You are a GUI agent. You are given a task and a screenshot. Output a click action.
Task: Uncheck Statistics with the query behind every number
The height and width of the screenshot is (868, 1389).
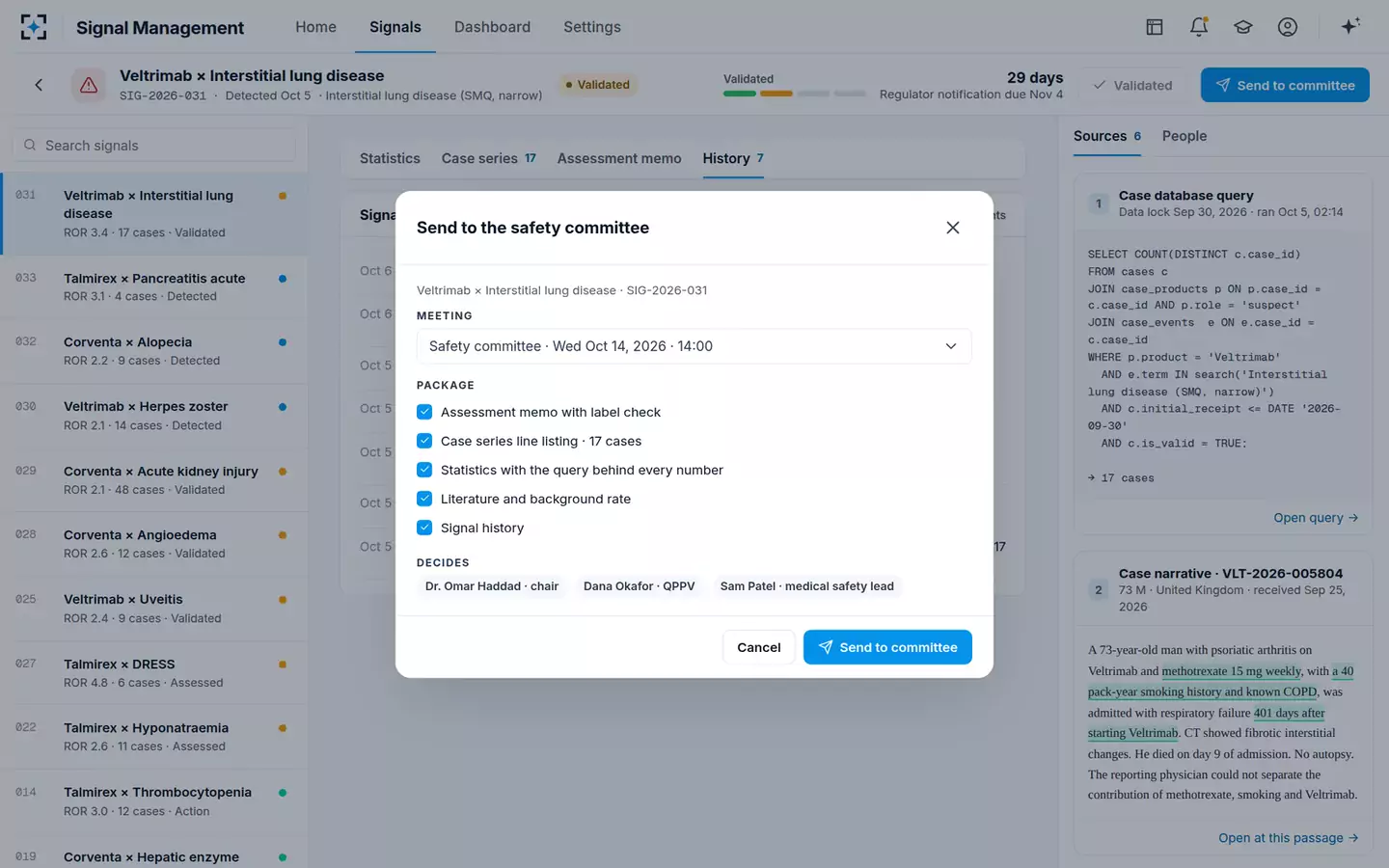[424, 470]
